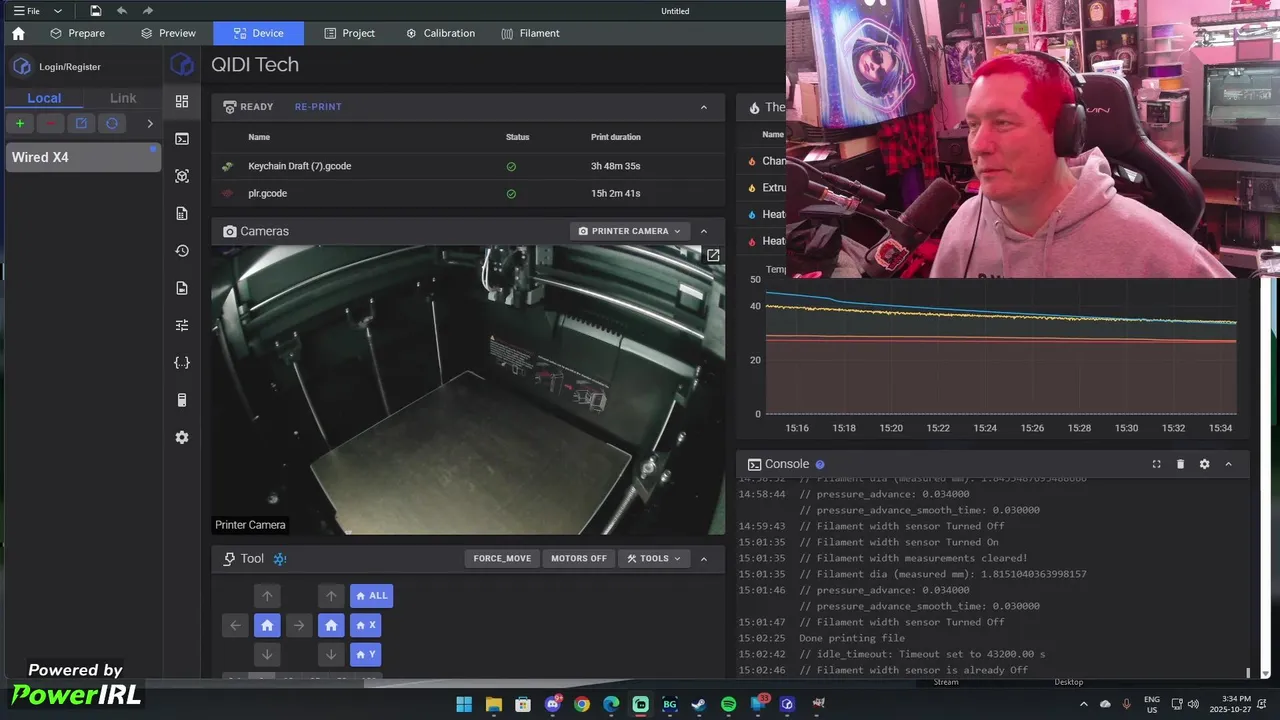The image size is (1280, 720).
Task: Open the Timelapse sidebar icon
Action: [182, 288]
